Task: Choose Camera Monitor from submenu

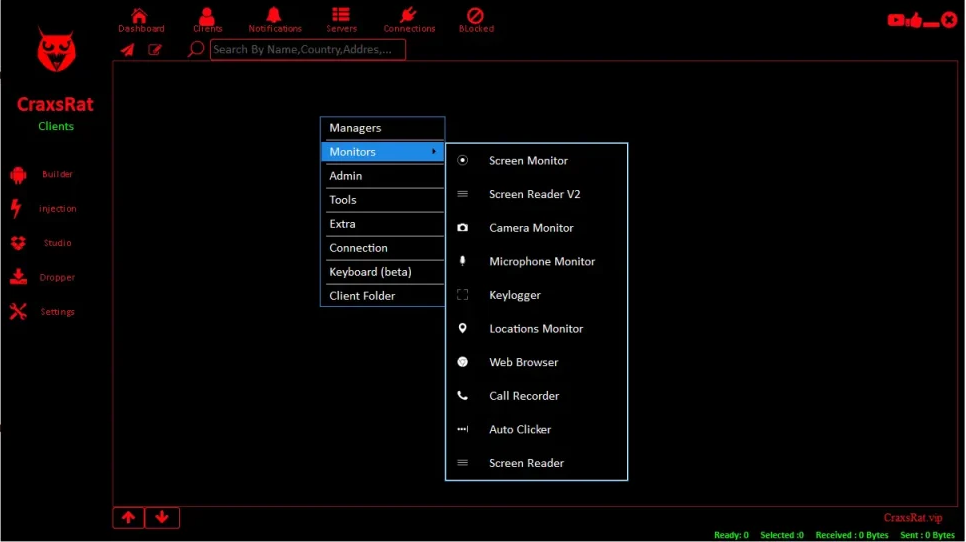Action: (536, 228)
